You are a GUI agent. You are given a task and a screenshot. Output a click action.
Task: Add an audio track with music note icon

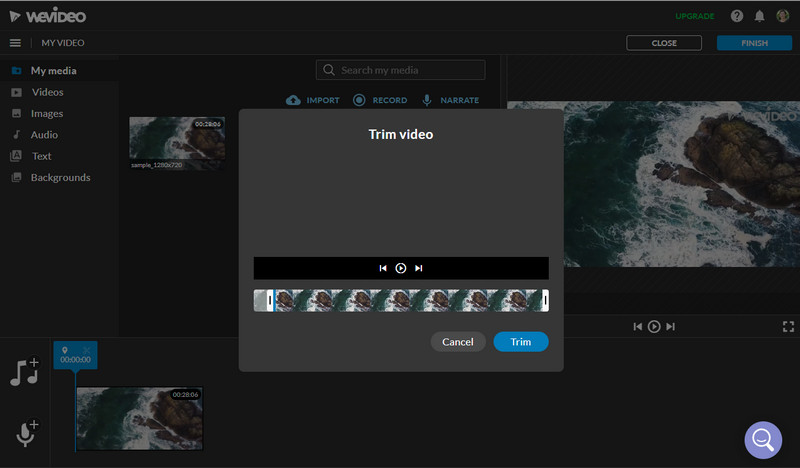[24, 371]
